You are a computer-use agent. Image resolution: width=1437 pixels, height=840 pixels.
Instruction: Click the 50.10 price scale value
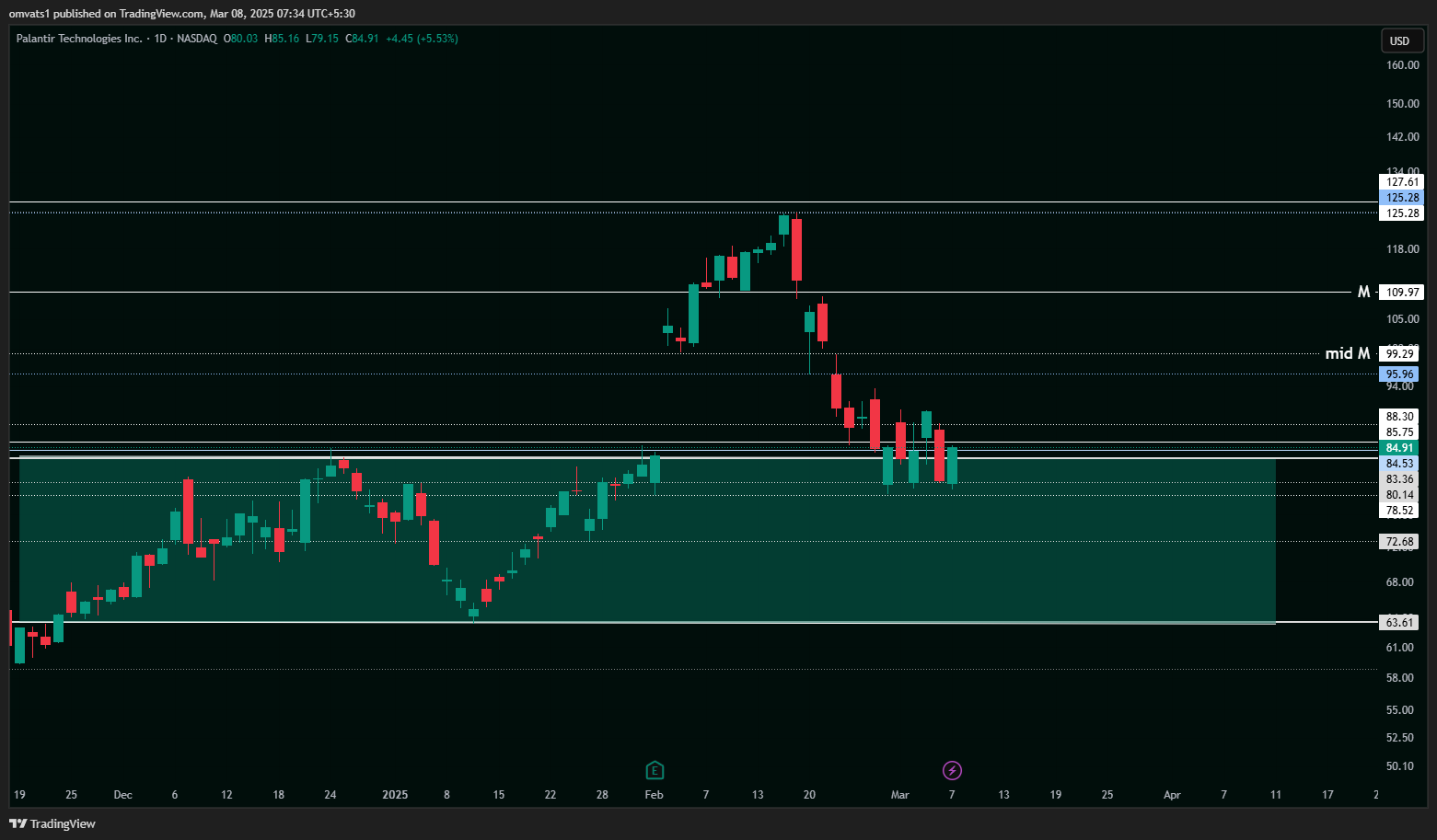[1400, 766]
